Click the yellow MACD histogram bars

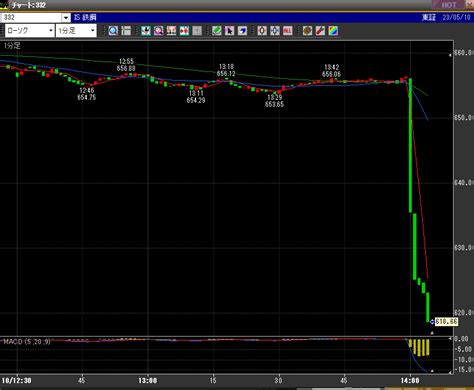pyautogui.click(x=419, y=347)
